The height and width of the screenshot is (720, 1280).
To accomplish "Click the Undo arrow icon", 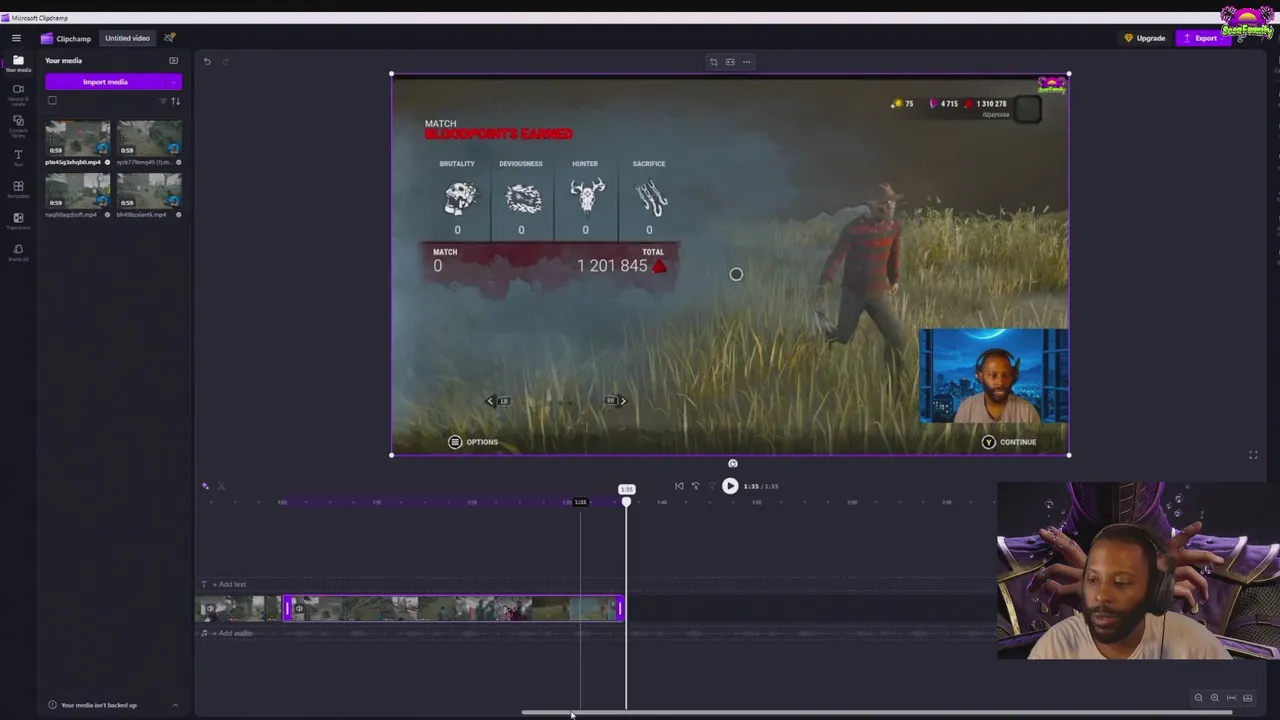I will pyautogui.click(x=207, y=61).
